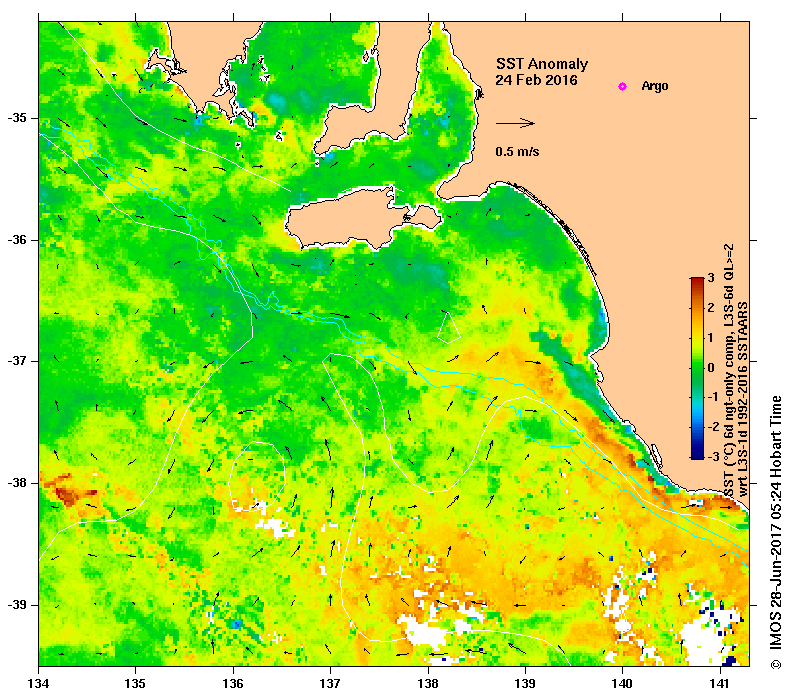Click the longitude label '139'
791x700 pixels.
tap(526, 684)
